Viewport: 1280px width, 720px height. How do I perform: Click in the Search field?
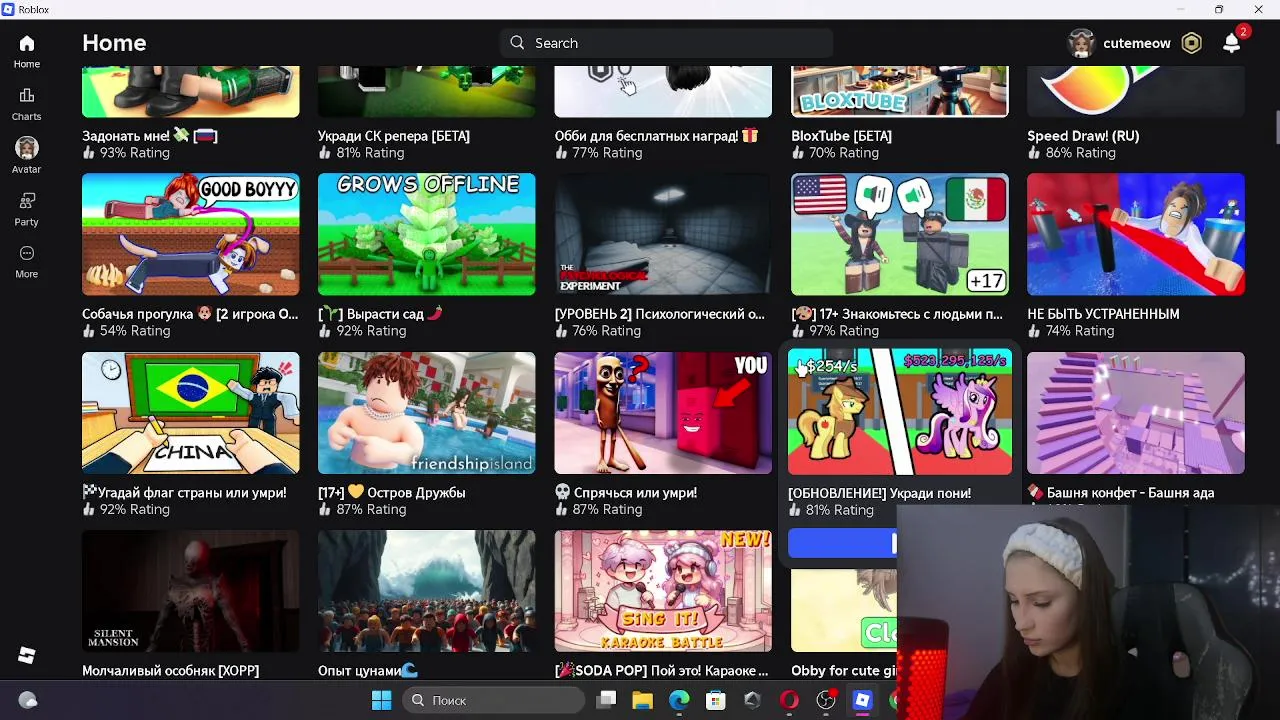click(666, 43)
